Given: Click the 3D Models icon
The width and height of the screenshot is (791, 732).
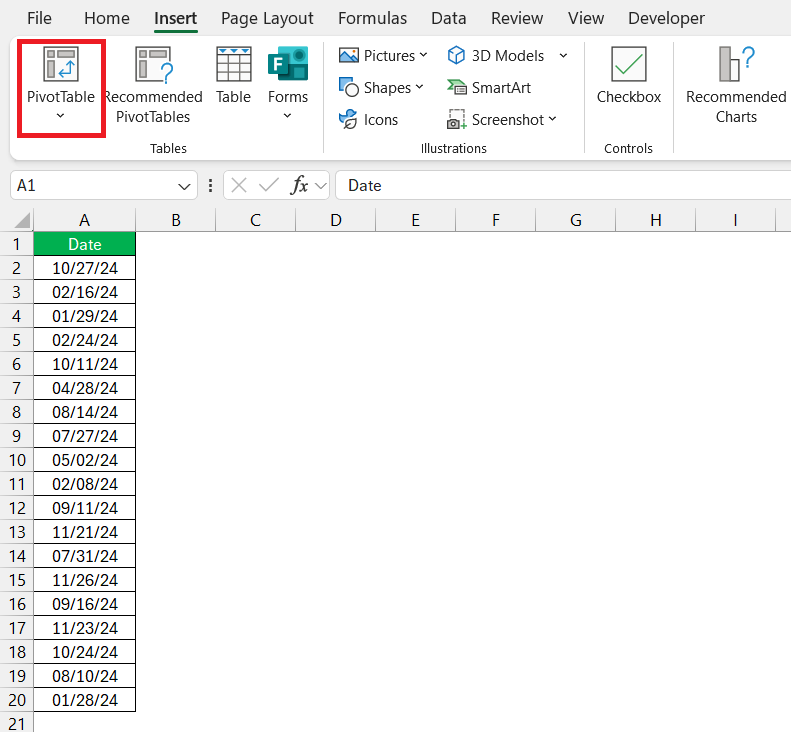Looking at the screenshot, I should click(456, 55).
